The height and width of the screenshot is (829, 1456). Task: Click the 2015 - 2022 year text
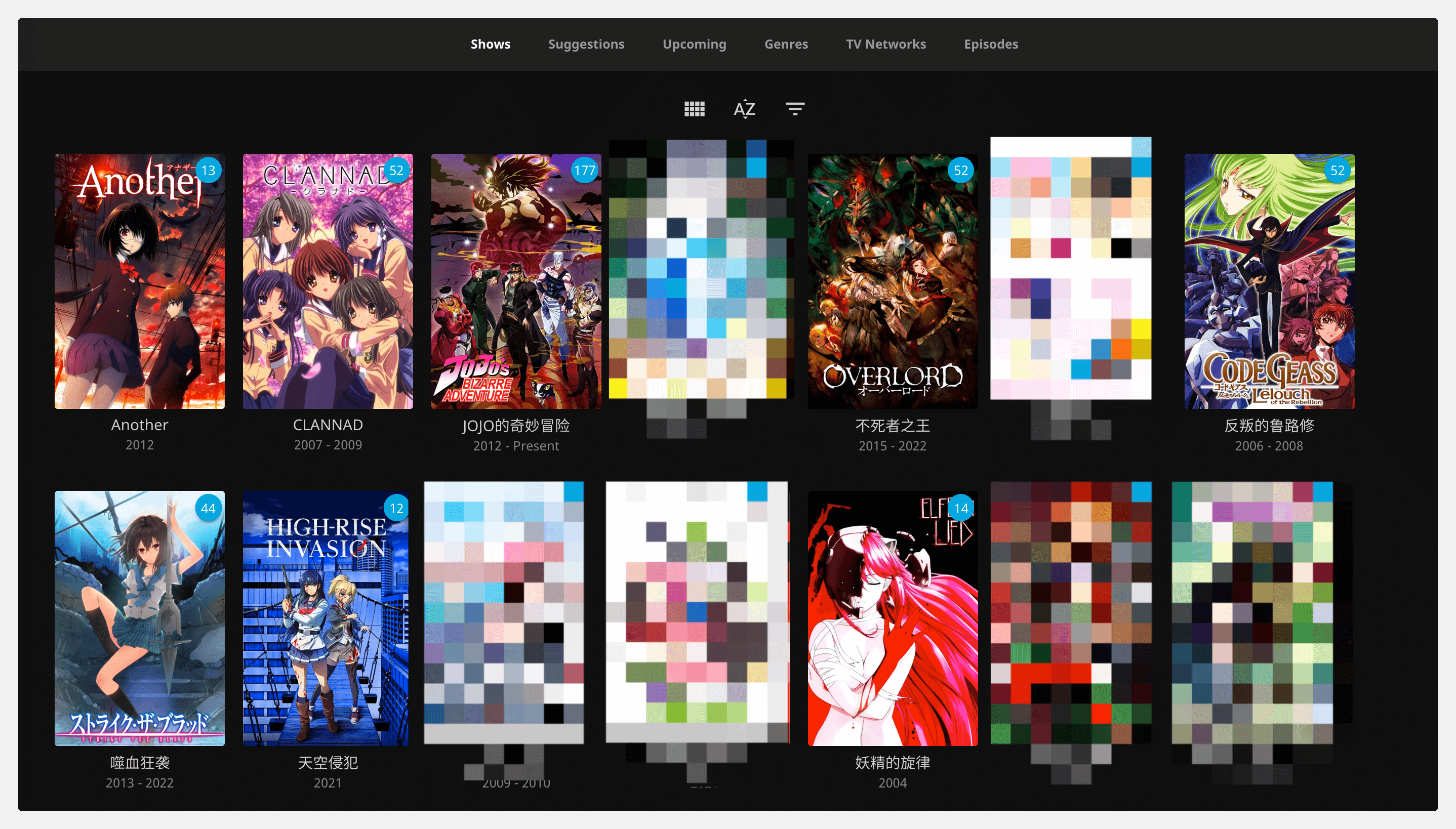(x=892, y=446)
